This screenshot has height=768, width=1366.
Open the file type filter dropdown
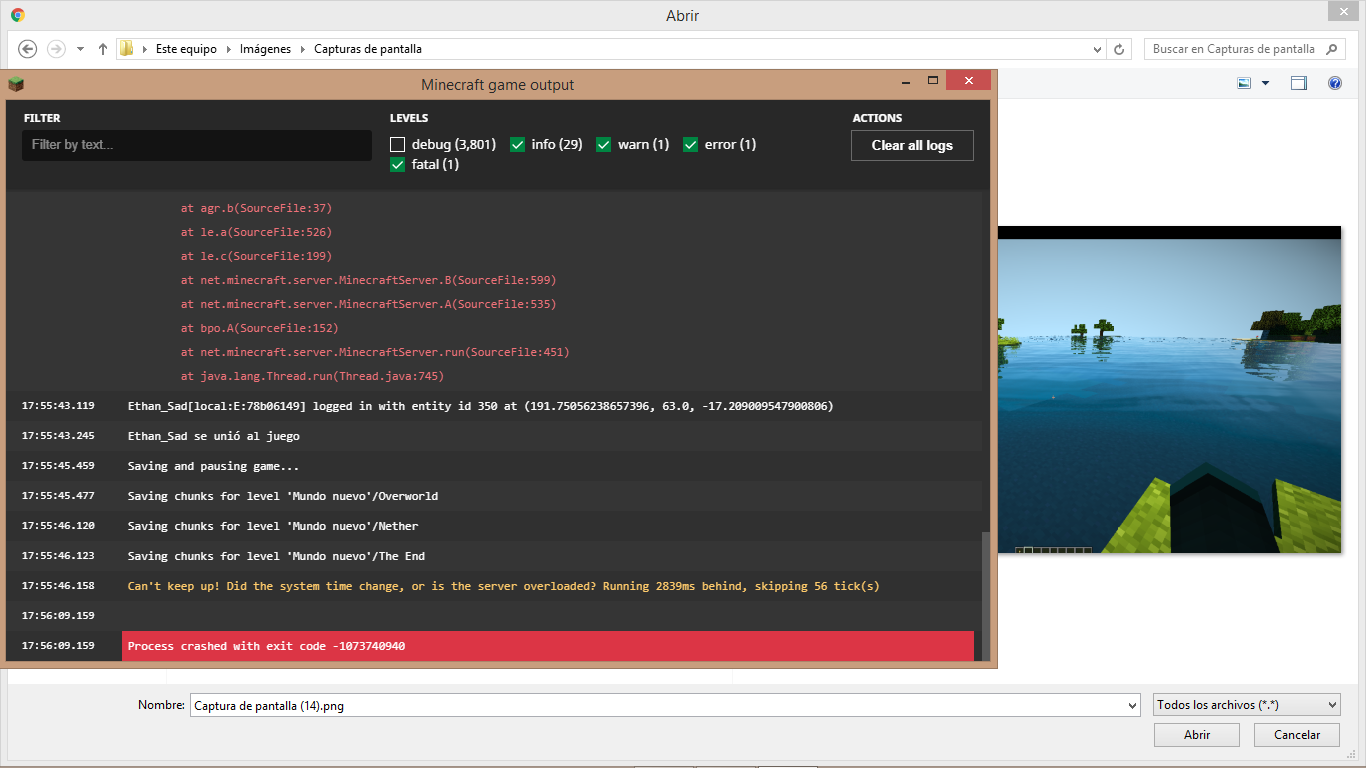point(1246,705)
